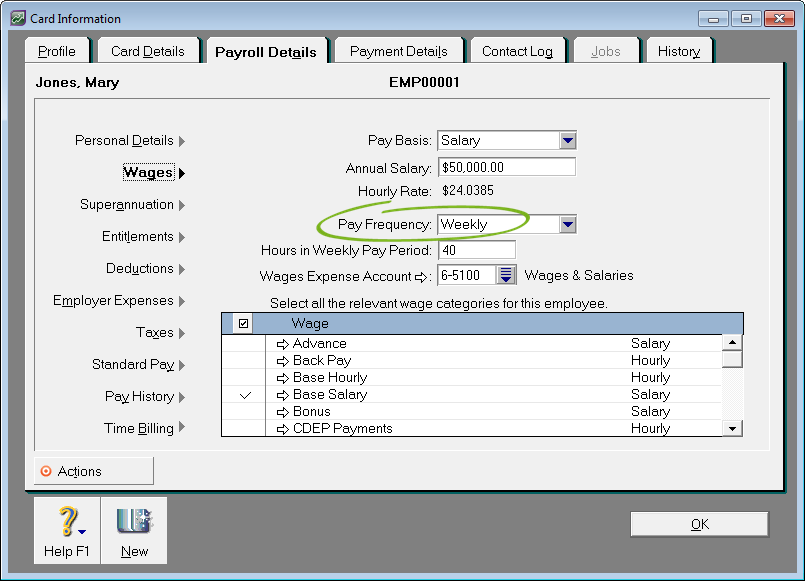Click the Wages Expense Account zoom arrow
The image size is (805, 581).
click(x=420, y=277)
